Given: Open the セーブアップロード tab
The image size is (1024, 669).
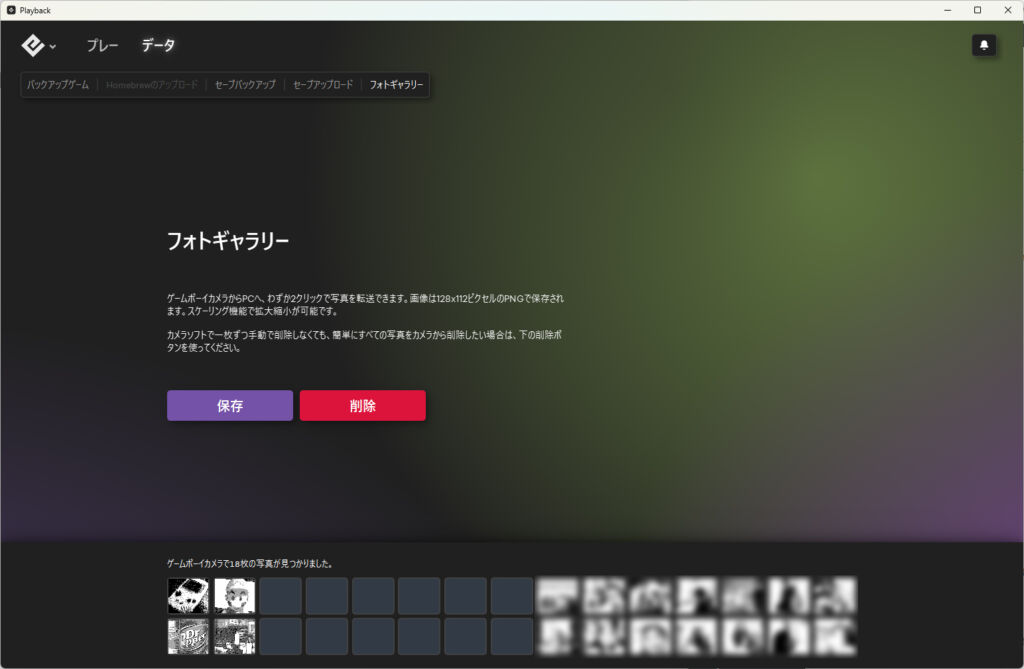Looking at the screenshot, I should 323,85.
